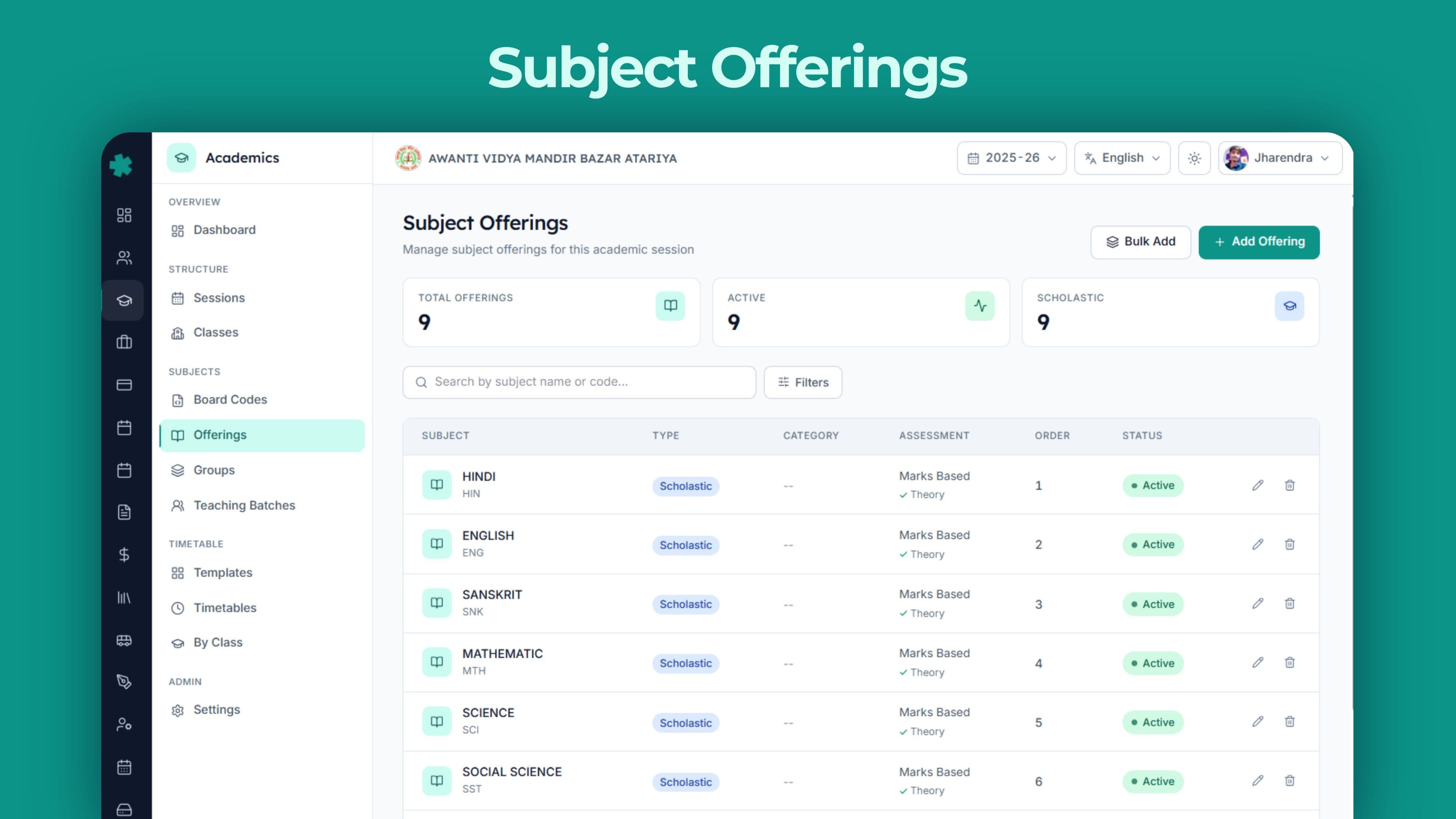
Task: Click the search by subject name field
Action: pyautogui.click(x=579, y=382)
